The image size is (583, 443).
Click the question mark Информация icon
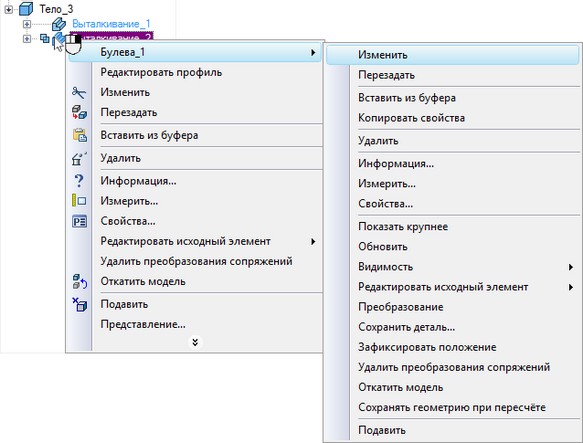click(x=79, y=181)
